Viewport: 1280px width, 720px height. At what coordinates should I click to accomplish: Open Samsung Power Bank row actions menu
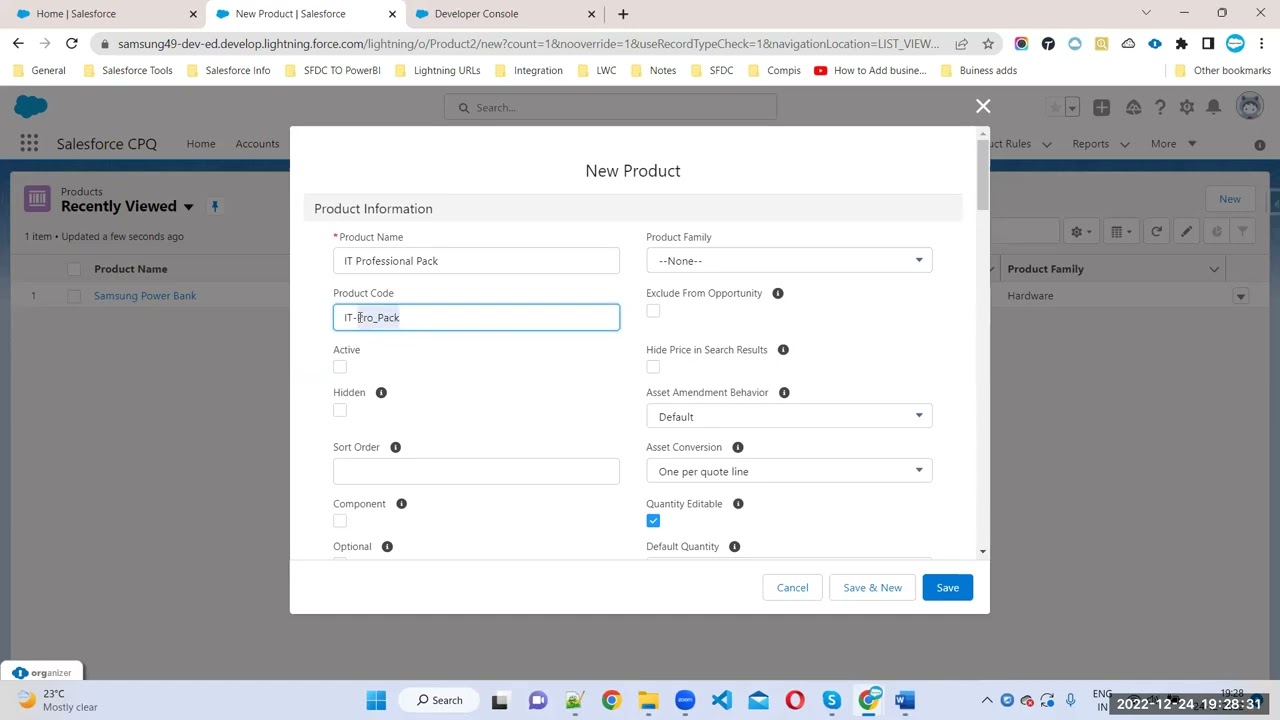tap(1241, 296)
